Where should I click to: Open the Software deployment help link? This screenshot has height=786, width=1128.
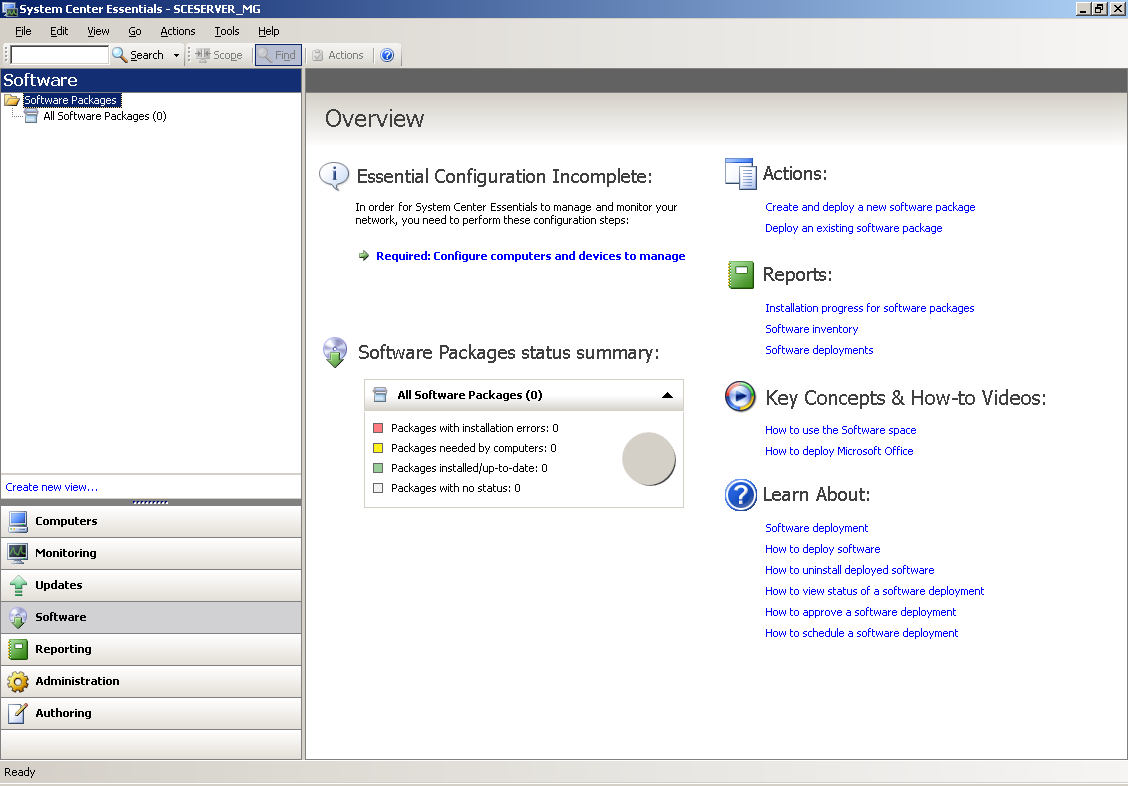tap(817, 528)
